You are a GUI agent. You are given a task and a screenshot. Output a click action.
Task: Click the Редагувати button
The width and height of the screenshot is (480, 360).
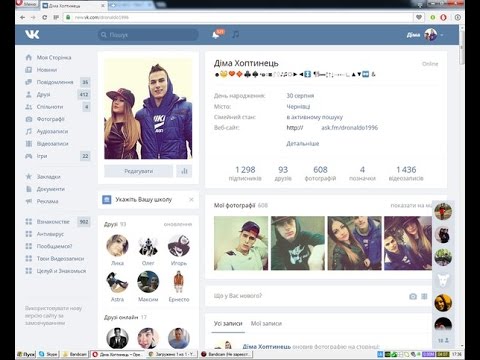click(x=139, y=171)
